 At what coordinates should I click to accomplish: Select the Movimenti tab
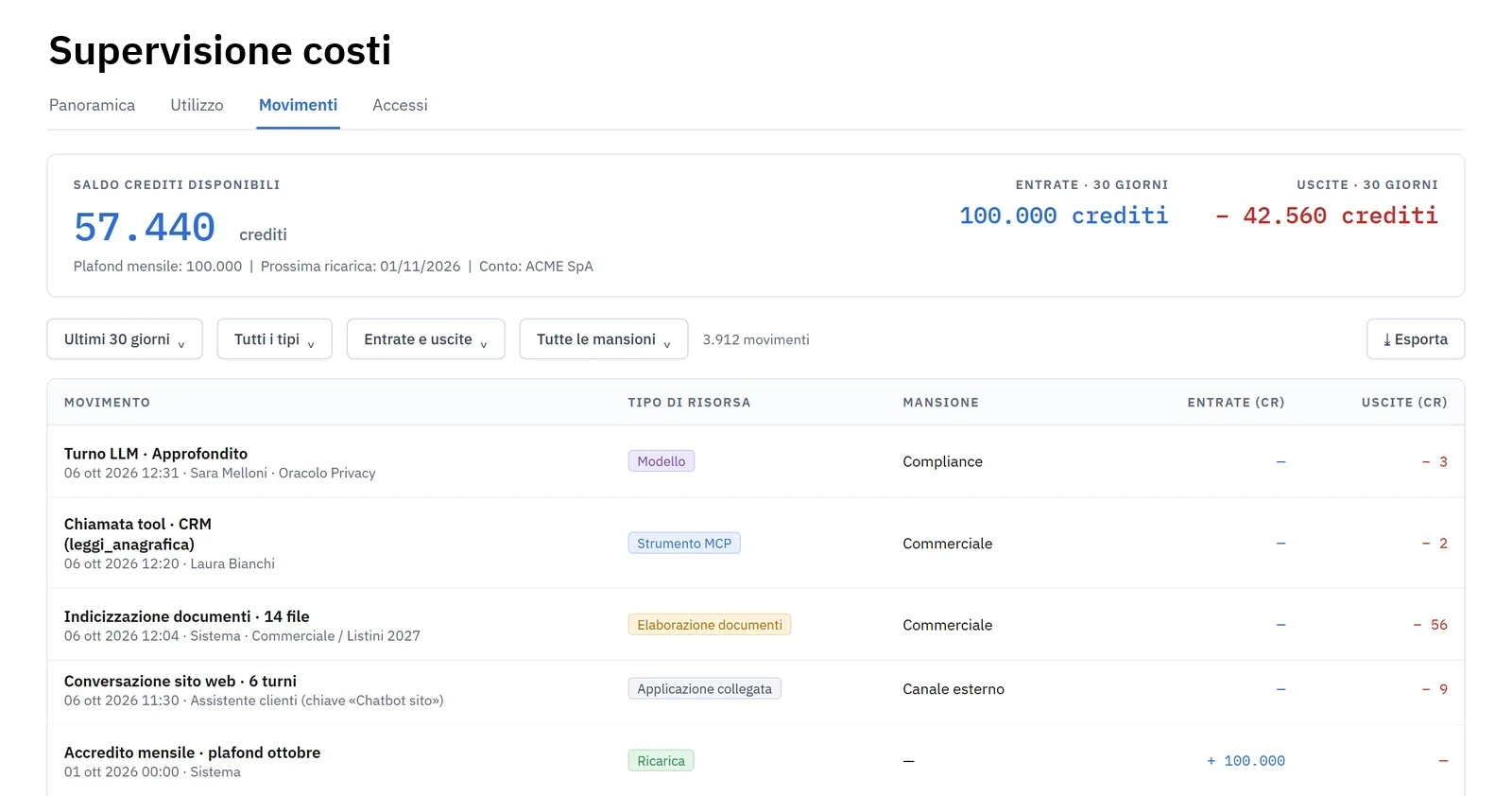[x=298, y=105]
